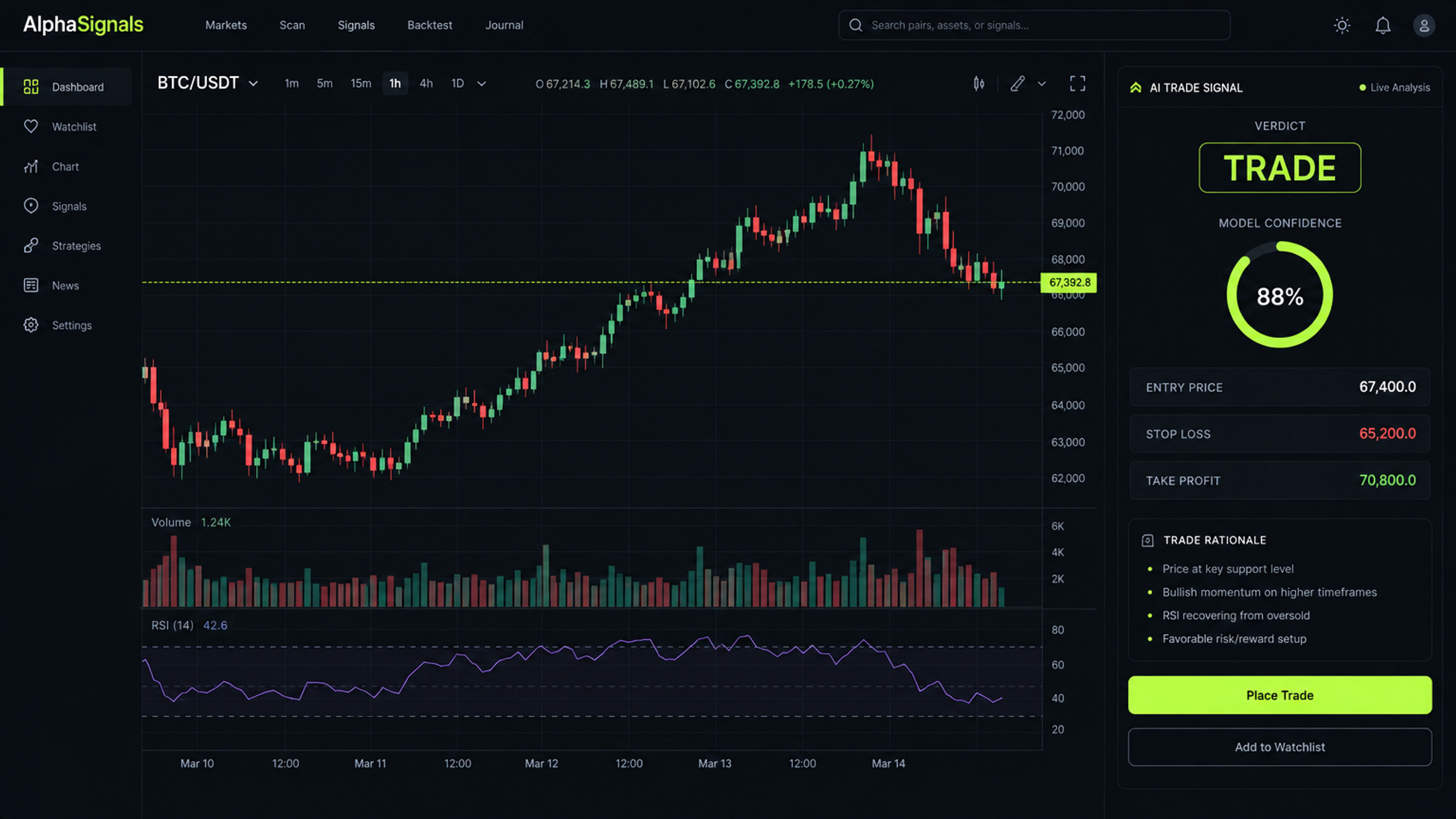This screenshot has width=1456, height=819.
Task: Open Signals in top navigation
Action: pyautogui.click(x=356, y=25)
